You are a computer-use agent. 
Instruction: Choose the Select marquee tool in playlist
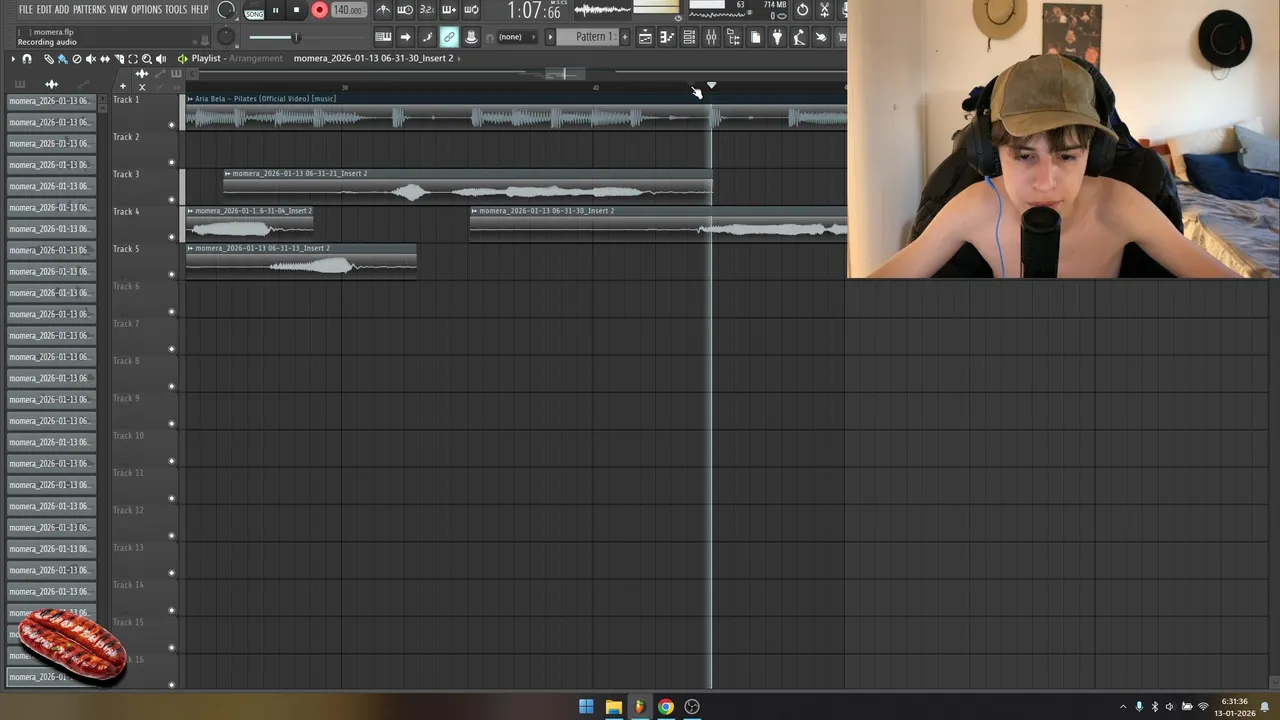coord(133,59)
